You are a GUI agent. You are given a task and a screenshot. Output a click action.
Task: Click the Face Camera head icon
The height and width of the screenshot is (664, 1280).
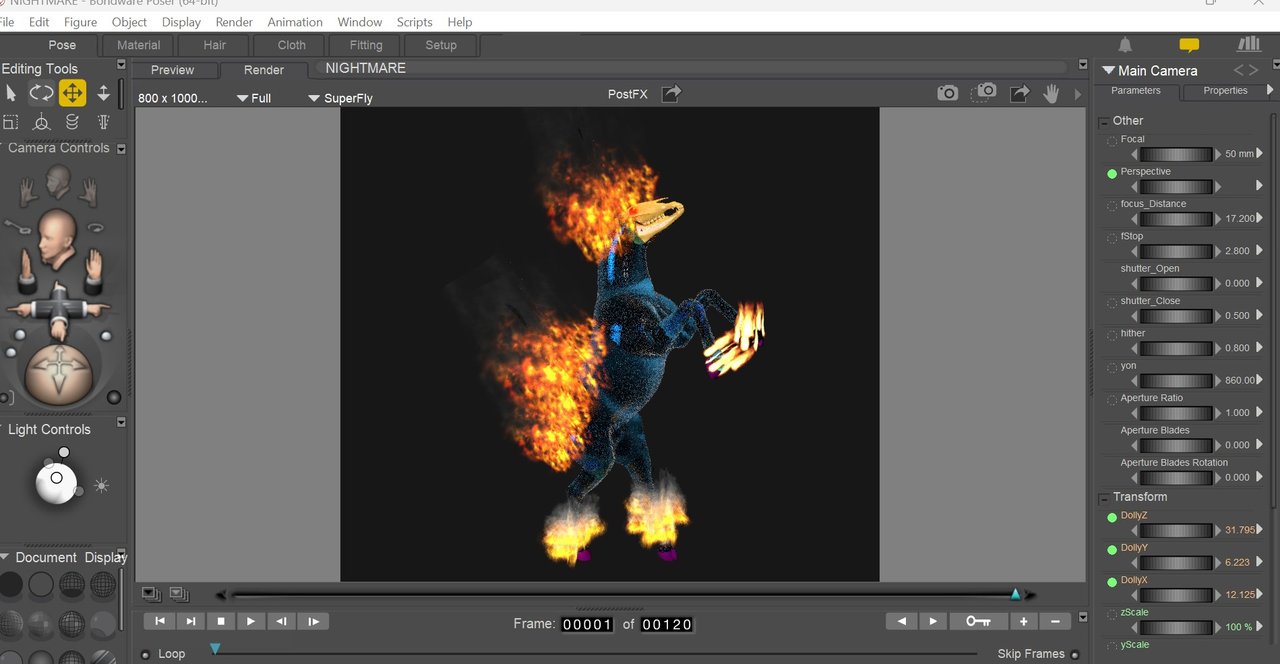tap(58, 181)
